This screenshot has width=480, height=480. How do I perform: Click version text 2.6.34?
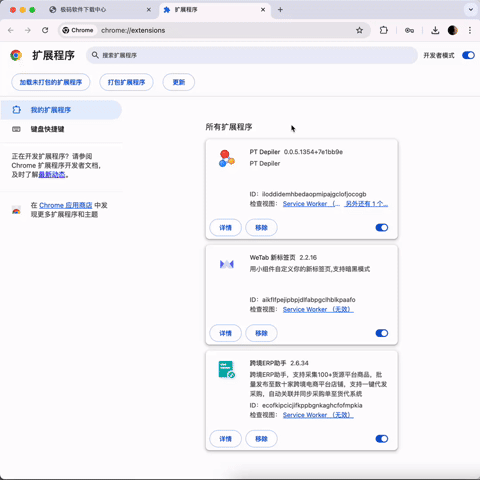pyautogui.click(x=299, y=363)
